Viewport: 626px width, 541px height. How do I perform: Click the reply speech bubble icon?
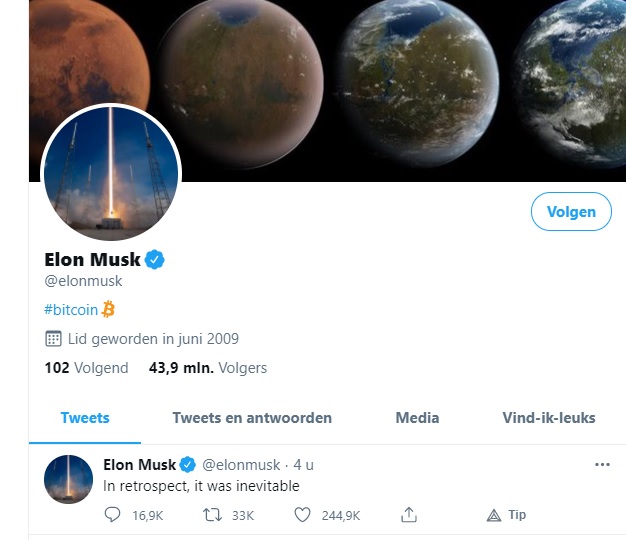click(112, 515)
